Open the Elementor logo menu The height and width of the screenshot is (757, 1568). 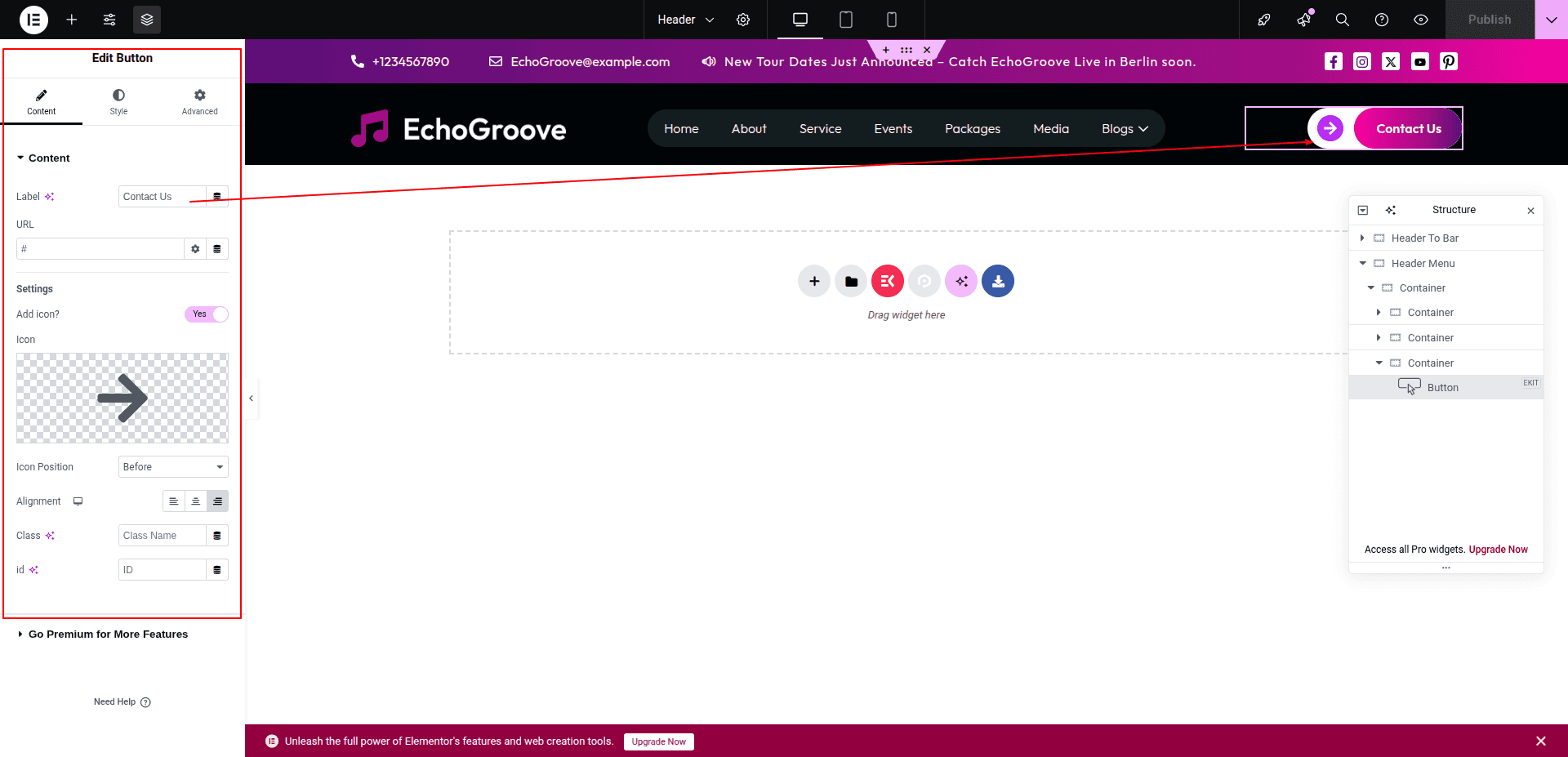pyautogui.click(x=33, y=20)
